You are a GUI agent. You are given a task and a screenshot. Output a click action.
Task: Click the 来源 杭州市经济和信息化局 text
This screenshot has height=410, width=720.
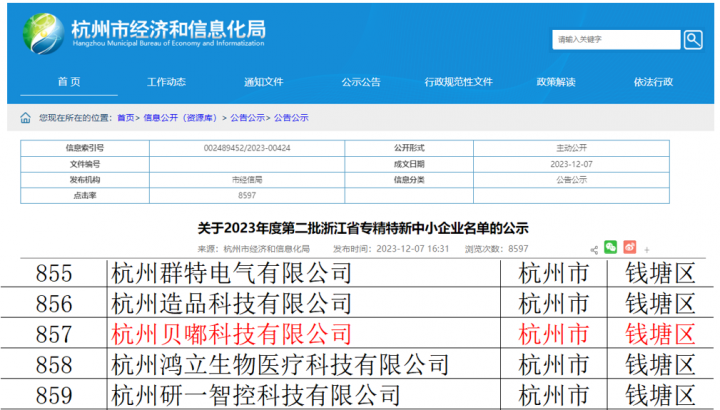tap(253, 249)
